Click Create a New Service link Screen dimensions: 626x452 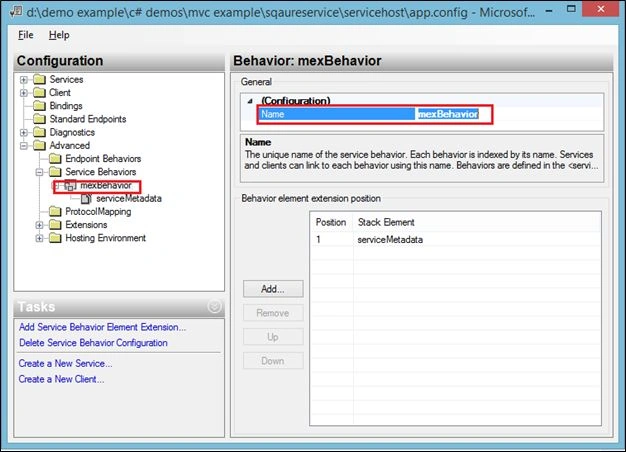tap(65, 363)
